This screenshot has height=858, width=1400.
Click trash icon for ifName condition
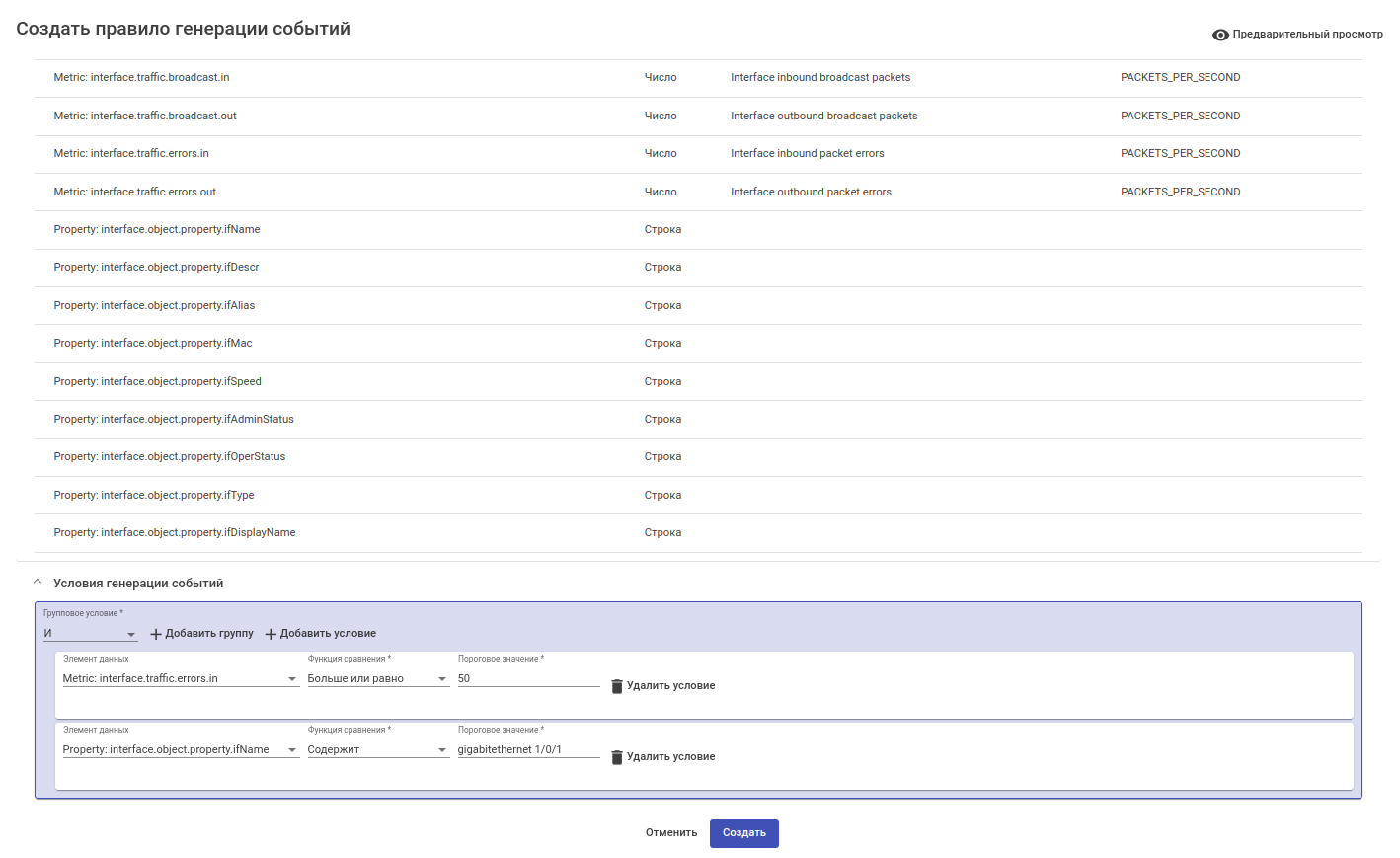[617, 757]
